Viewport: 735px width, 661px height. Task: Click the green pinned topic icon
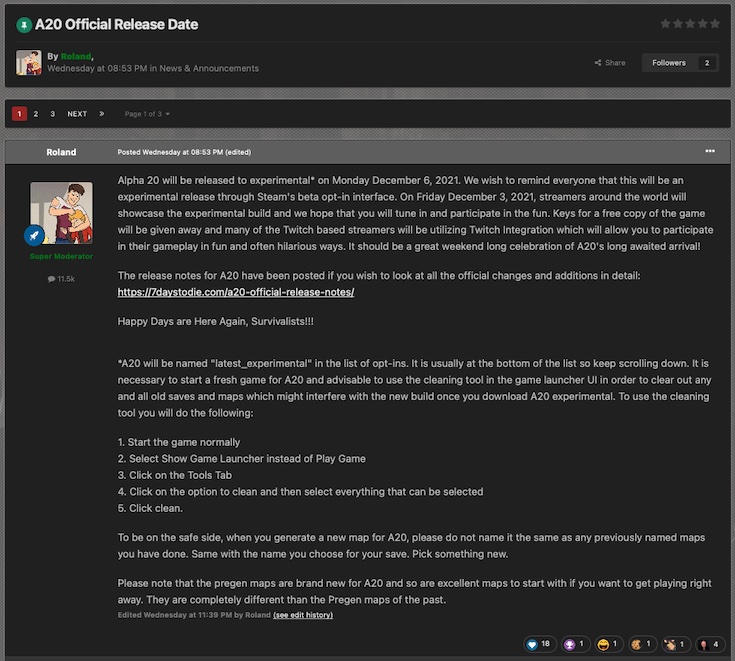23,24
